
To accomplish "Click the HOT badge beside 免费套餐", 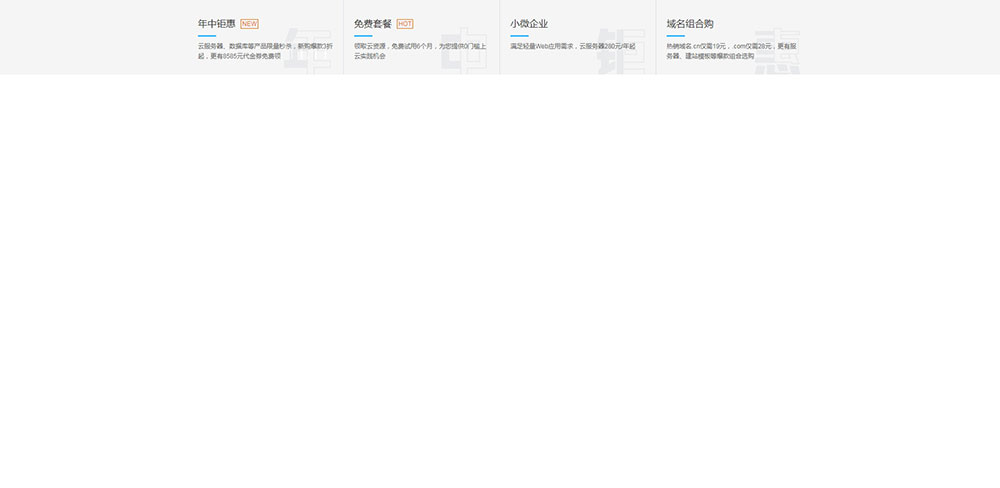I will pos(405,24).
